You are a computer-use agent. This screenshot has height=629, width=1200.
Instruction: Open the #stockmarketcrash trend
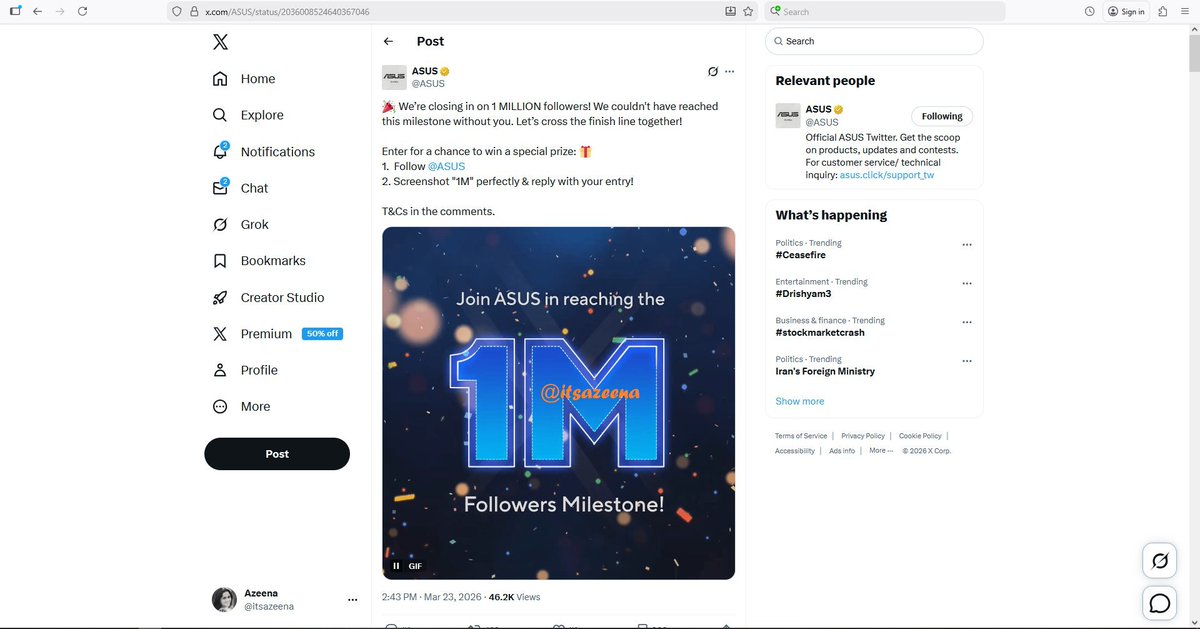point(820,333)
